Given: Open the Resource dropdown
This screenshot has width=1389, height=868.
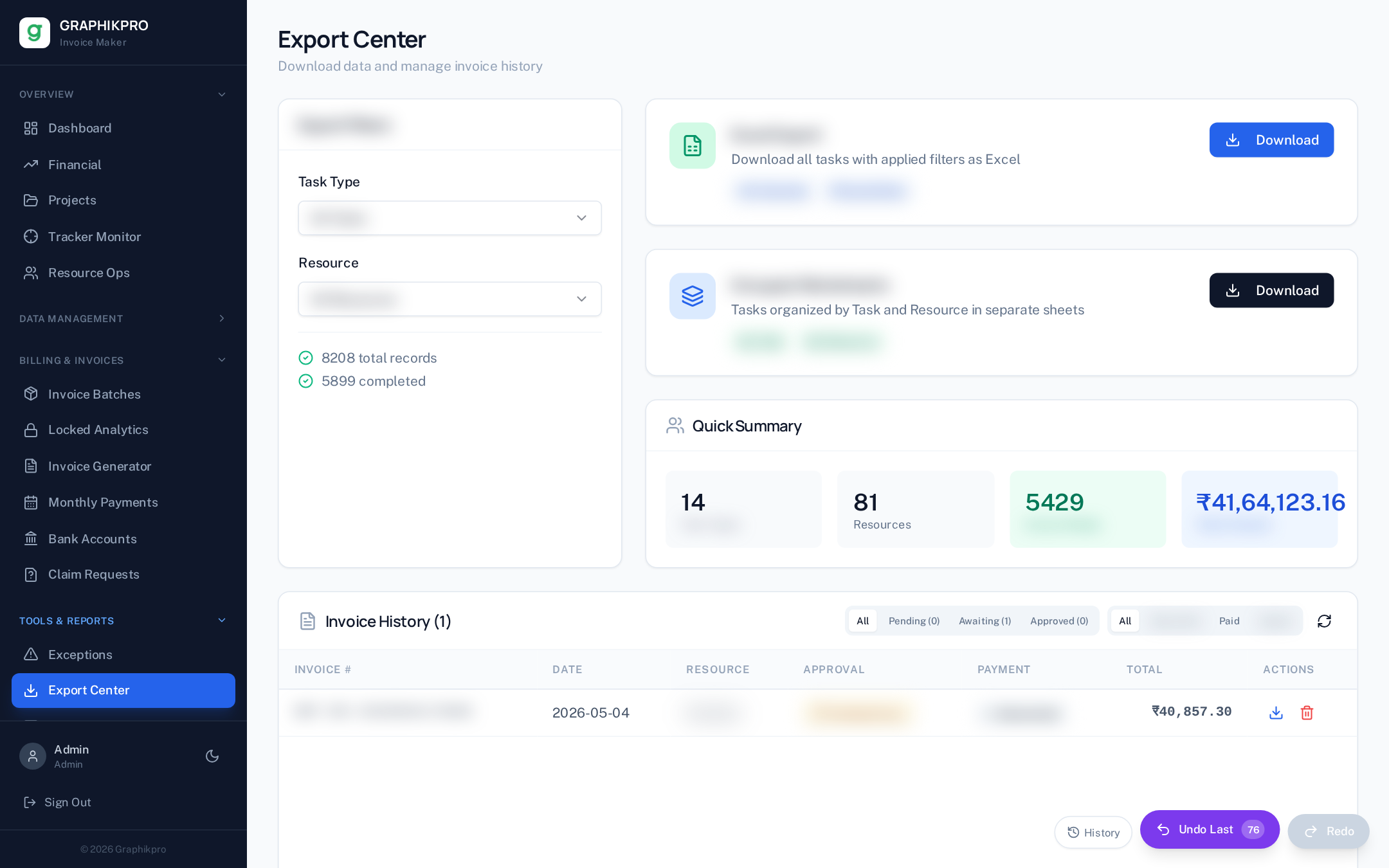Looking at the screenshot, I should tap(449, 299).
